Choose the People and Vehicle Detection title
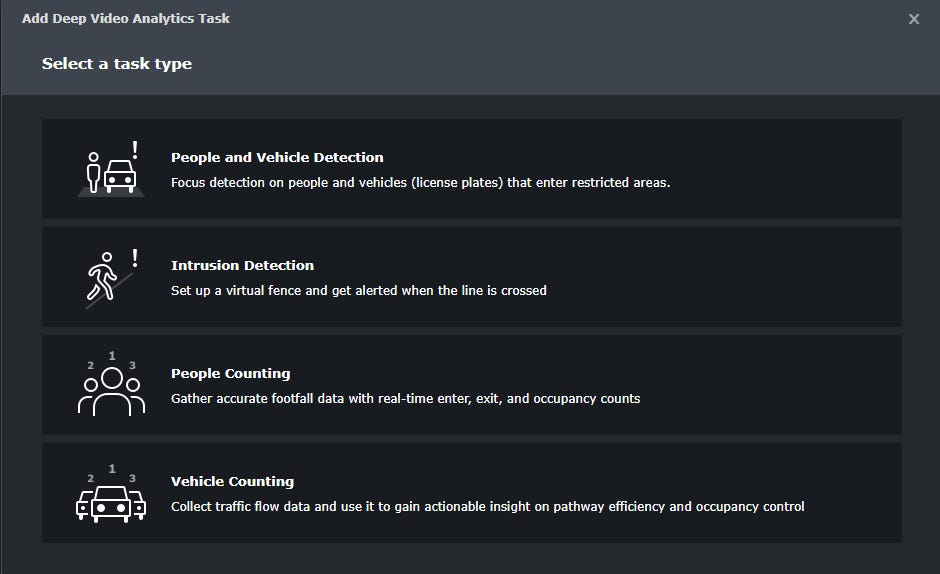The width and height of the screenshot is (940, 574). pos(277,157)
